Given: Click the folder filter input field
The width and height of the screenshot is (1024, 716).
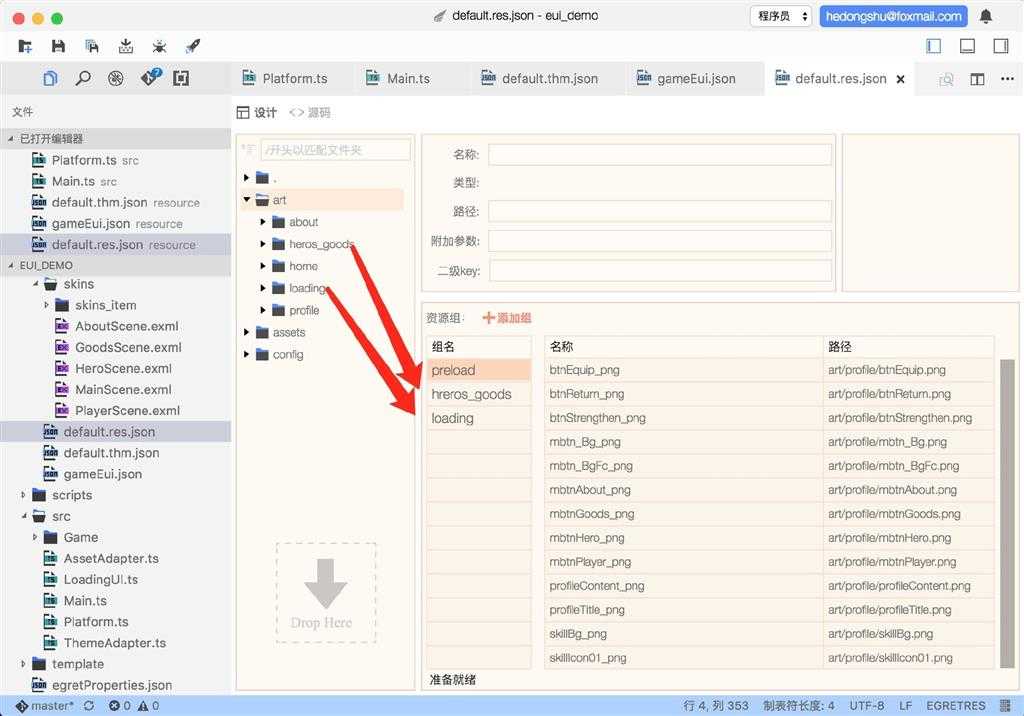Looking at the screenshot, I should [x=336, y=150].
